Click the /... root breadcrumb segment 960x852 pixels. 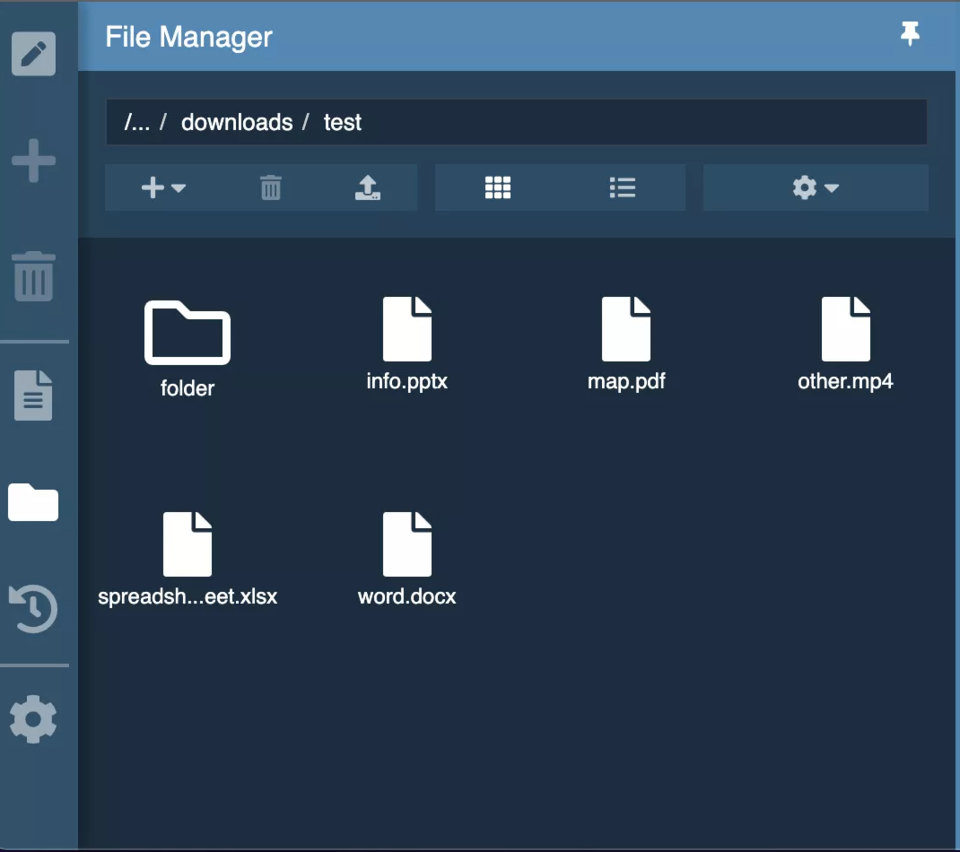[x=137, y=122]
